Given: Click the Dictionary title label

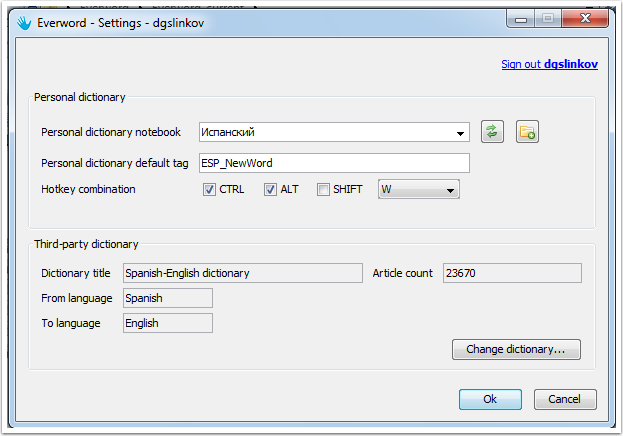Looking at the screenshot, I should [x=76, y=273].
